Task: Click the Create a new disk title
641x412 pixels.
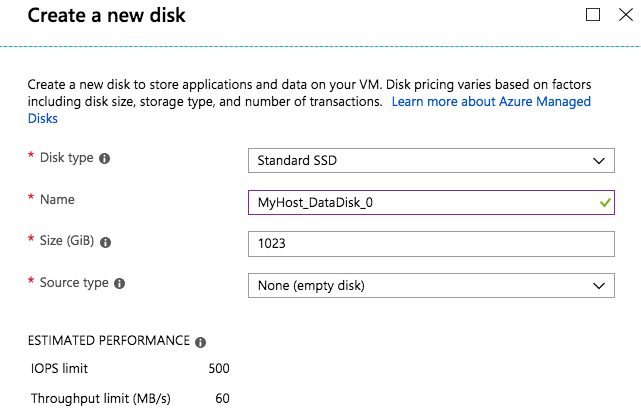Action: tap(106, 16)
